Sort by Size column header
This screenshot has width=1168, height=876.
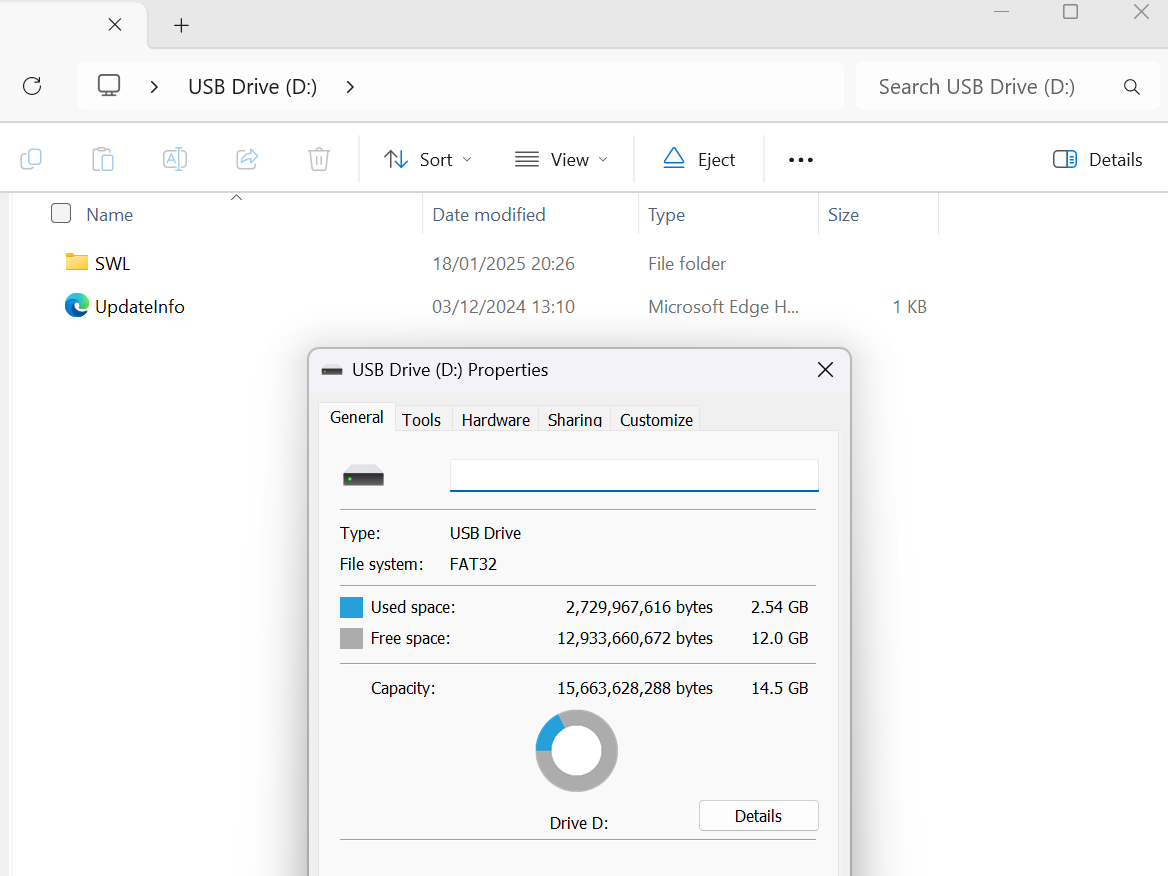pyautogui.click(x=843, y=215)
